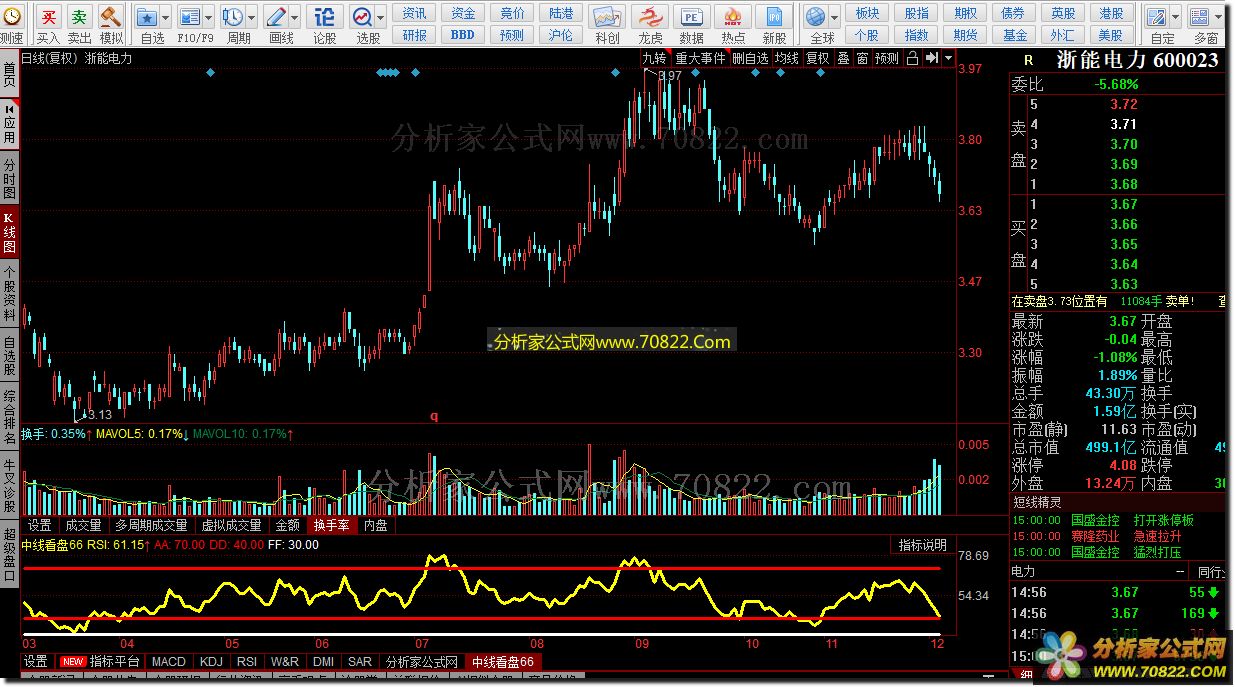Open the 新股 IPO icon
Image resolution: width=1235 pixels, height=687 pixels.
pos(774,17)
